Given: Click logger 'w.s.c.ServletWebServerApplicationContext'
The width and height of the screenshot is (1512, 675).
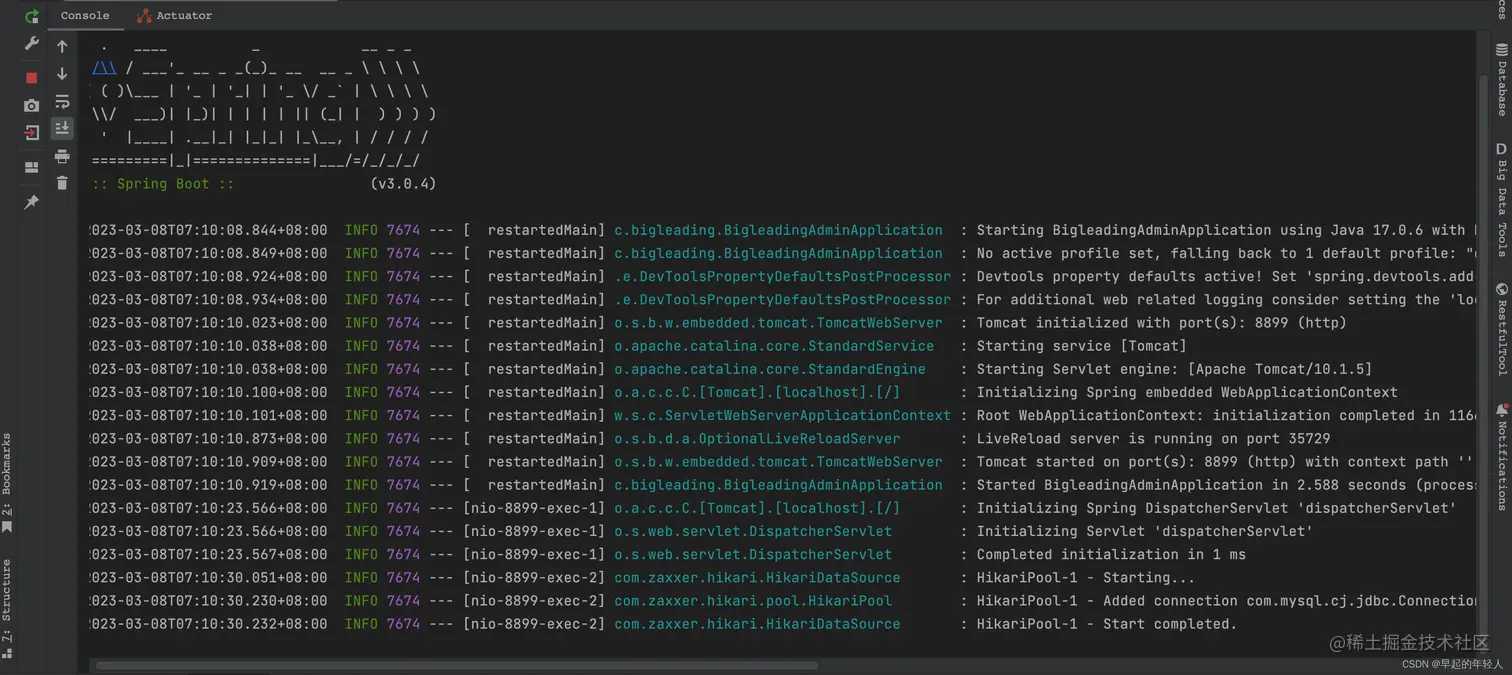Looking at the screenshot, I should point(782,415).
